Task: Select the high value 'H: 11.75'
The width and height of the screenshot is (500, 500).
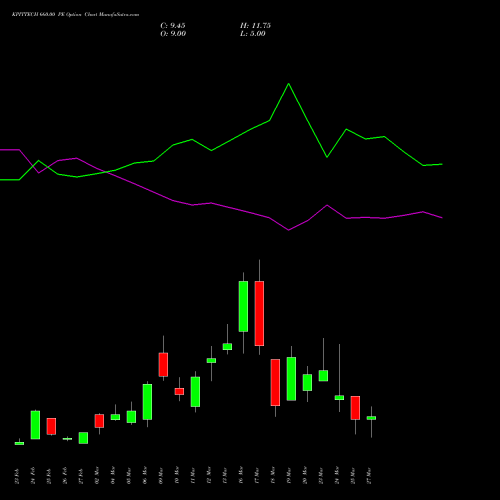Action: coord(255,26)
